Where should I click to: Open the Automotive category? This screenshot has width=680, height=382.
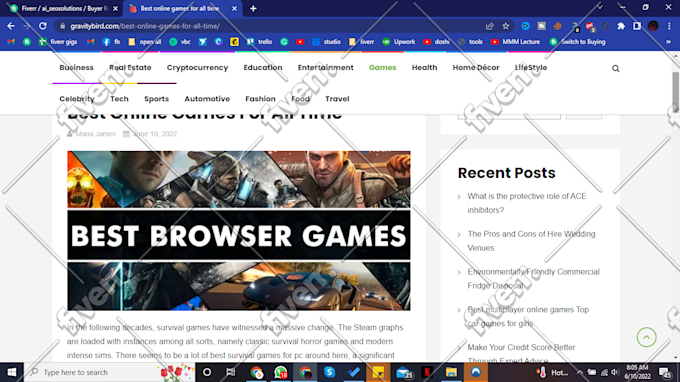[207, 99]
